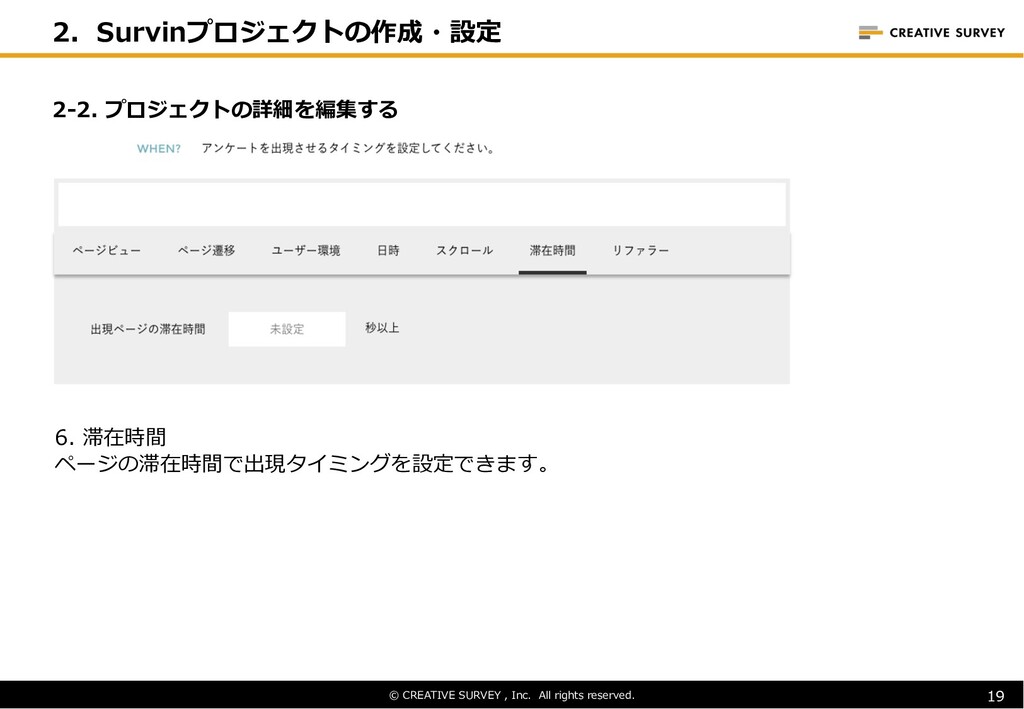
Task: Click the Creative Survey logo icon
Action: (871, 32)
